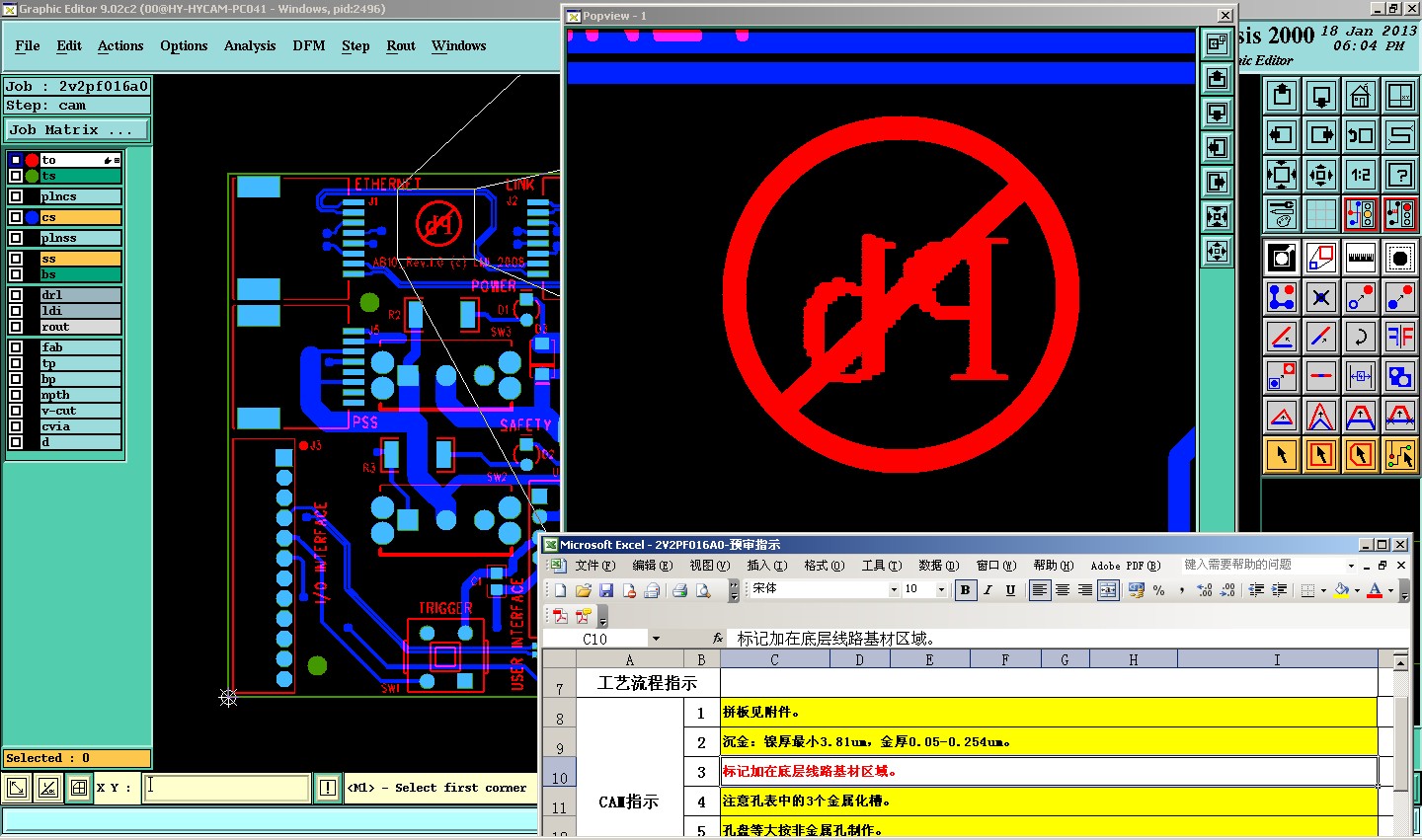Click the Excel fill color bucket icon

pyautogui.click(x=1341, y=590)
